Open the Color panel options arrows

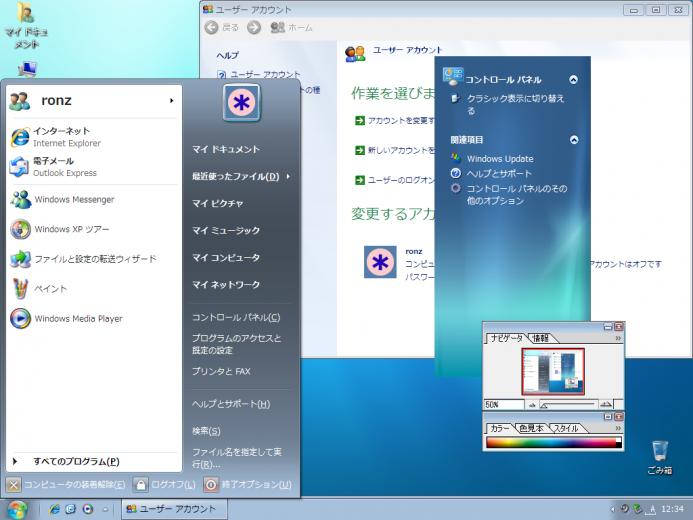tap(618, 428)
